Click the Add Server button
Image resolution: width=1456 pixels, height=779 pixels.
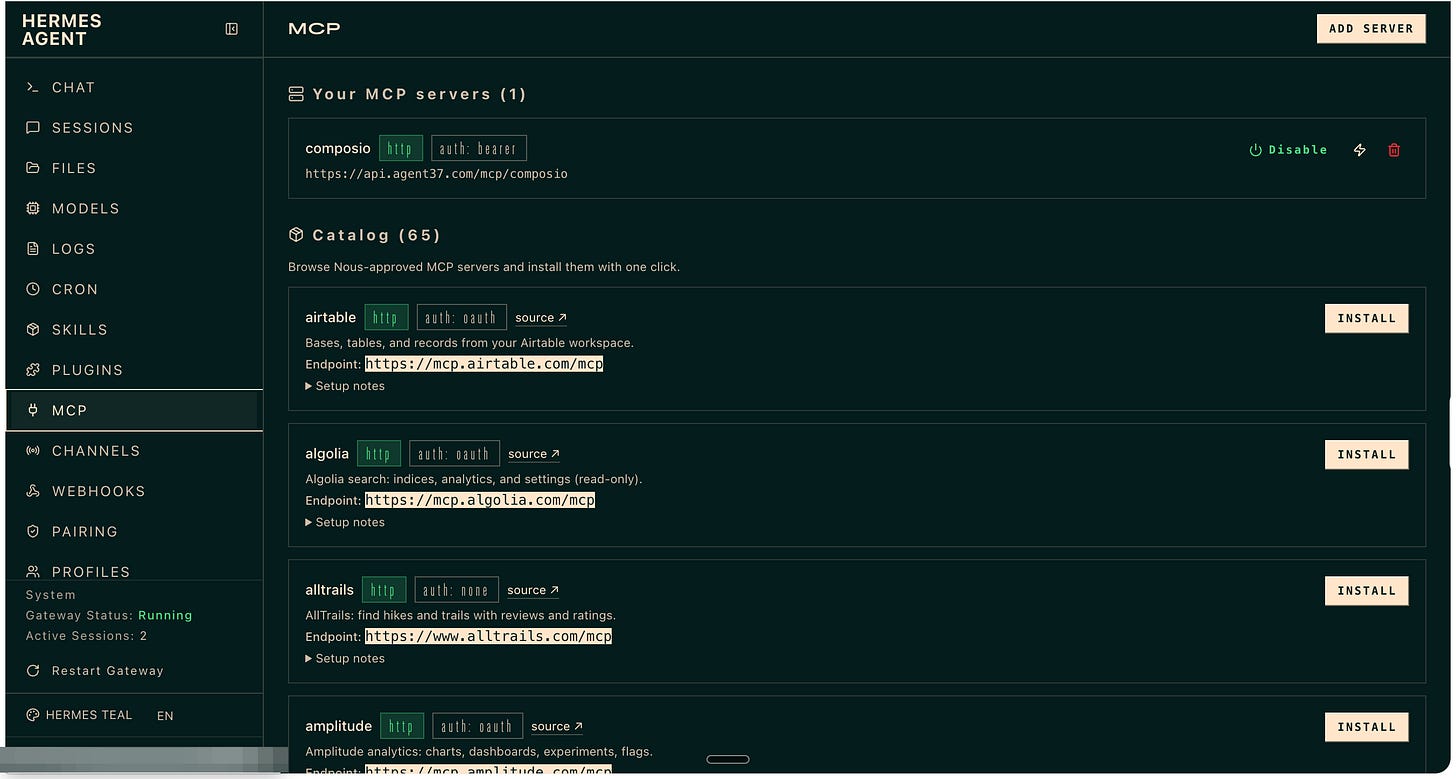[1371, 29]
